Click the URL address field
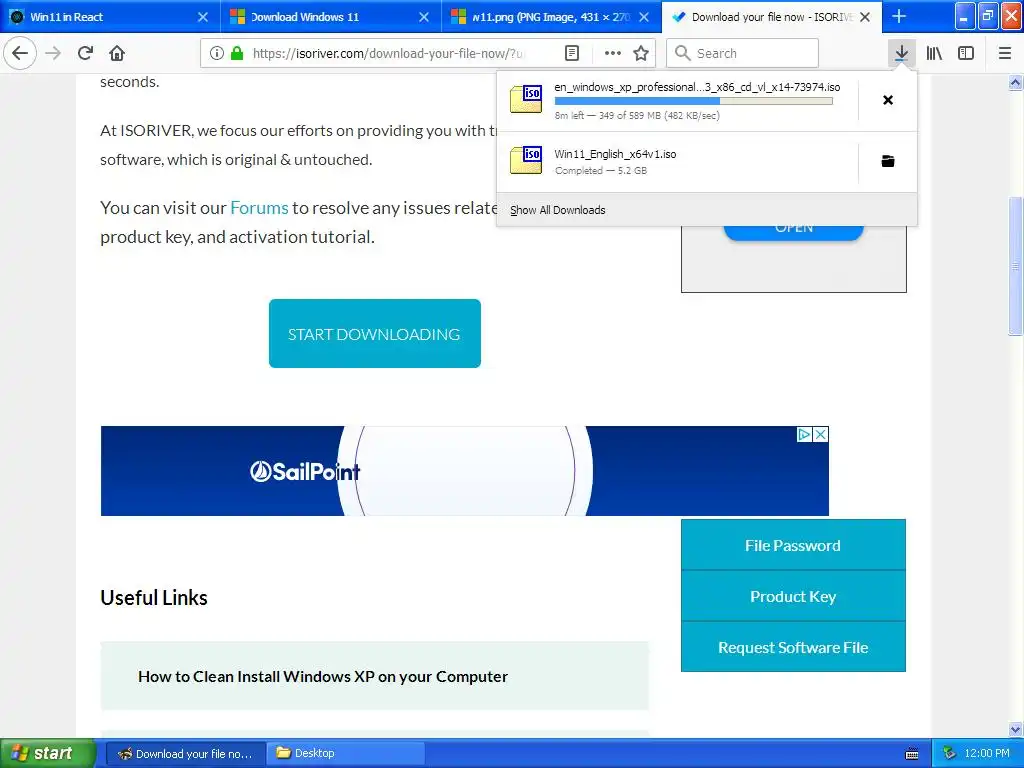 pyautogui.click(x=389, y=54)
